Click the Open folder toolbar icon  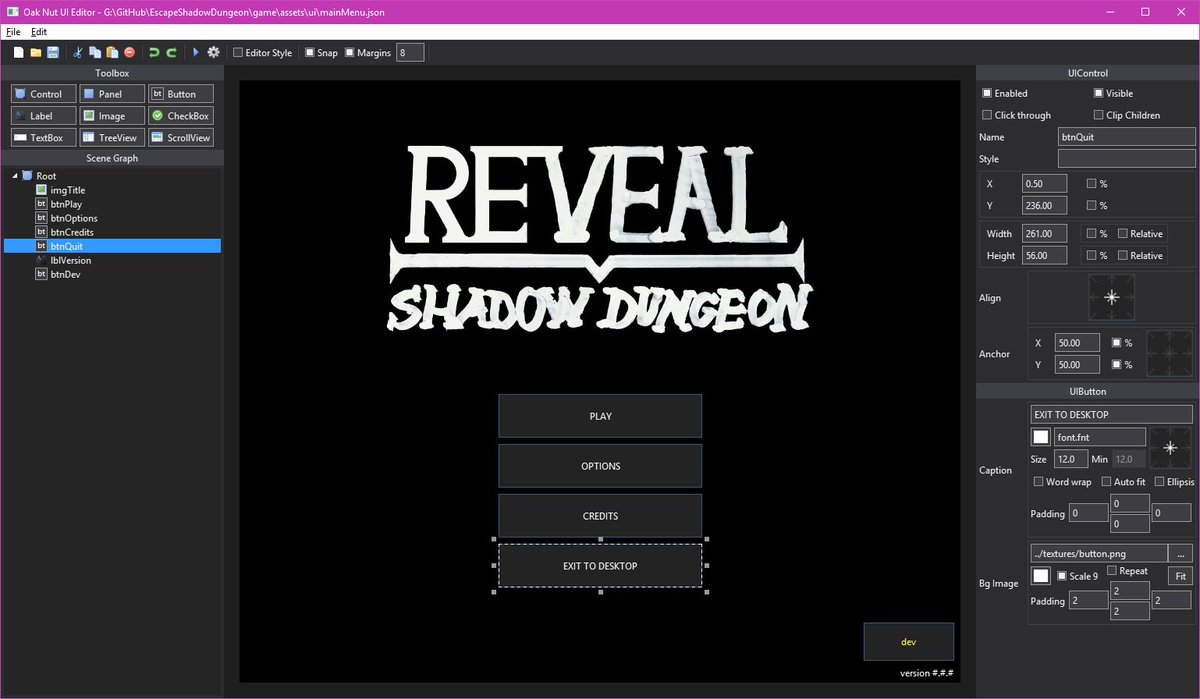35,52
